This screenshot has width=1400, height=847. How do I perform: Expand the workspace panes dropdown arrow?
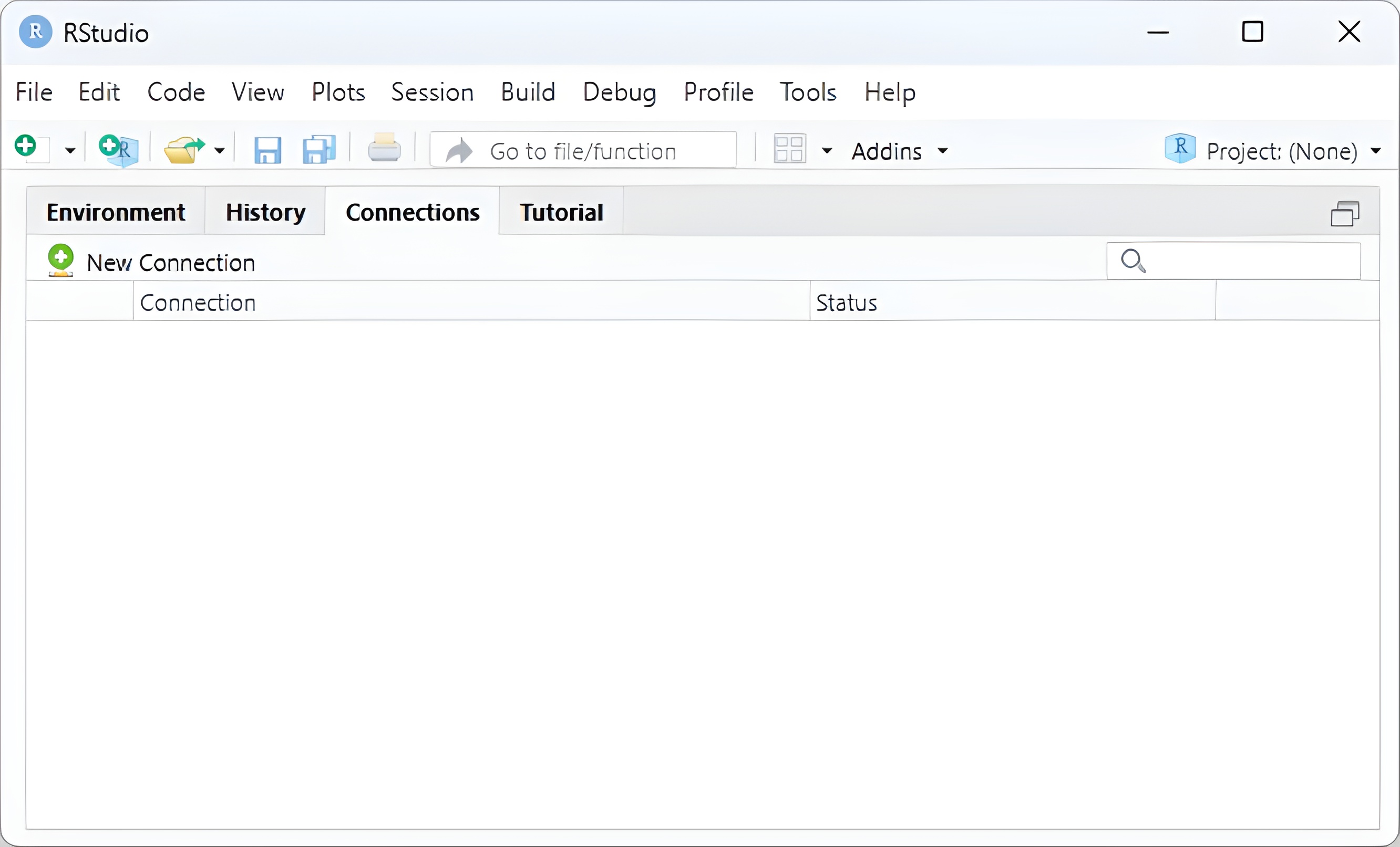point(827,151)
